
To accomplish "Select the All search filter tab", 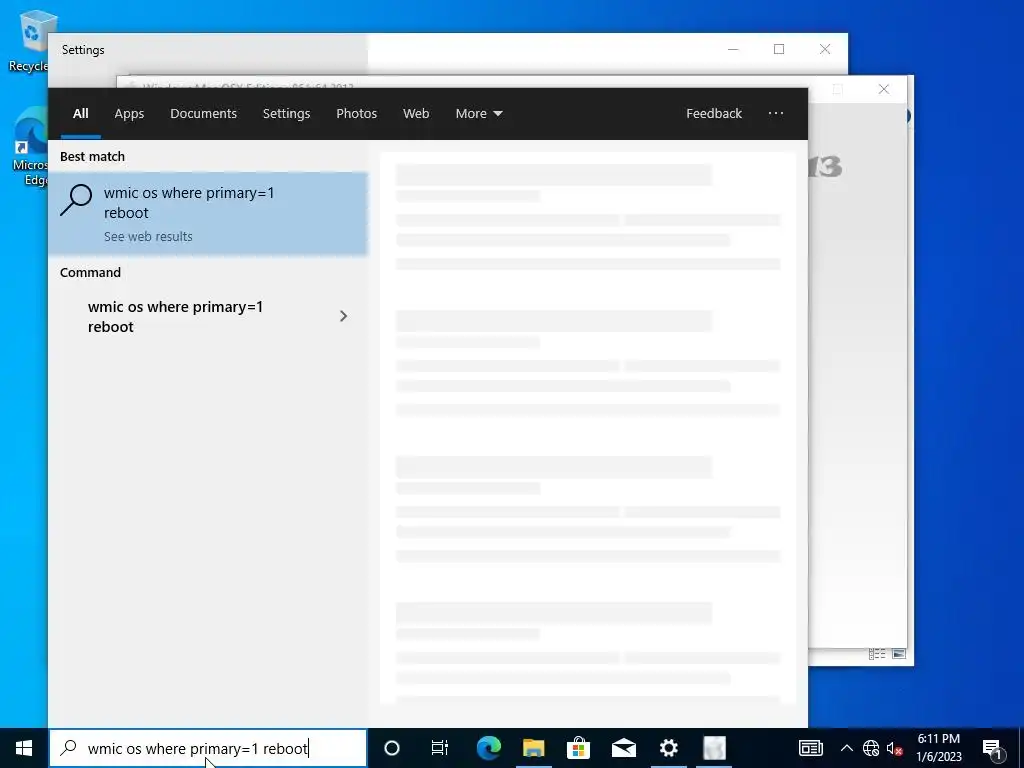I will (x=80, y=114).
